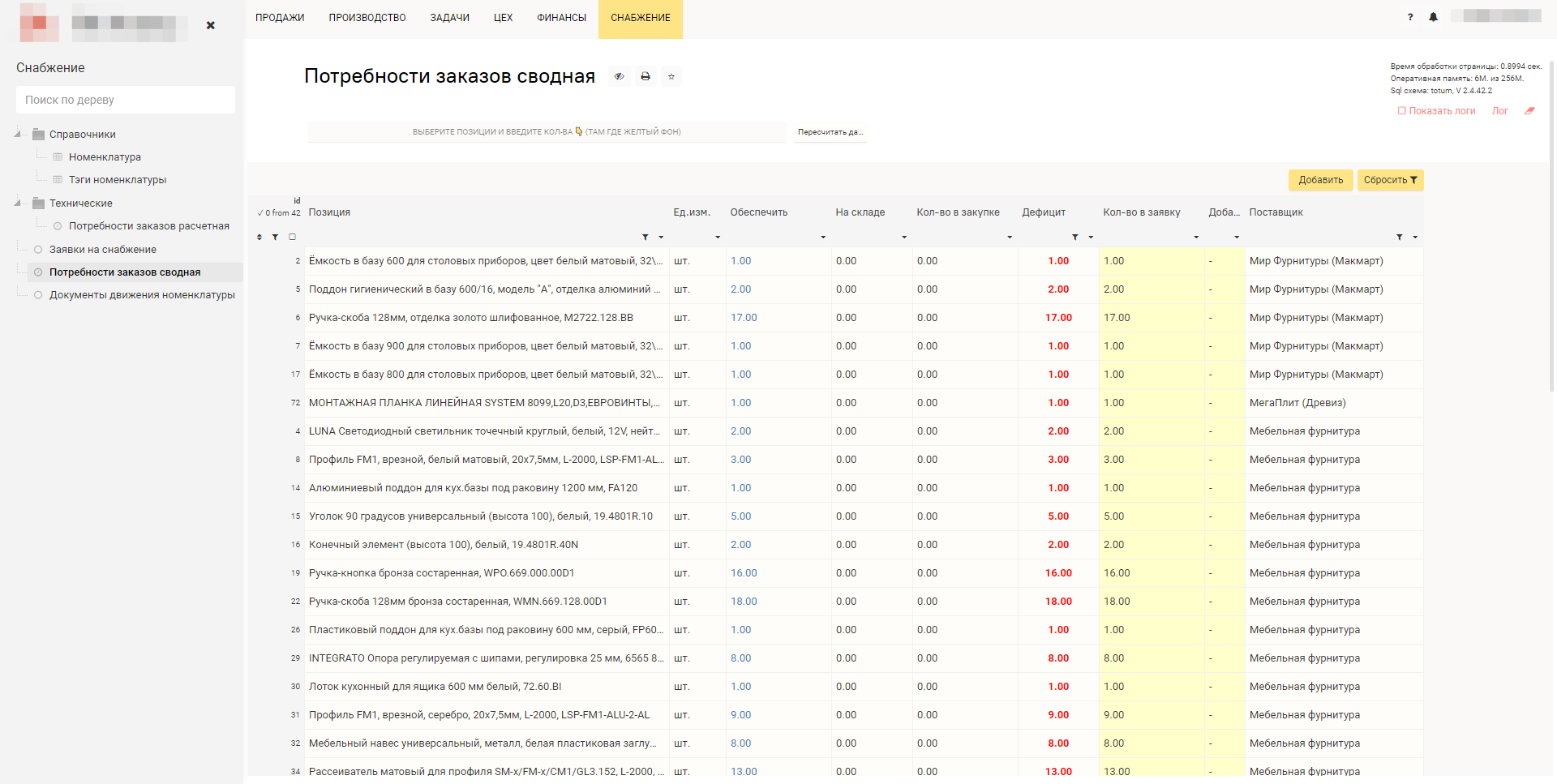Click the Позиция column header
1557x784 pixels.
point(329,212)
